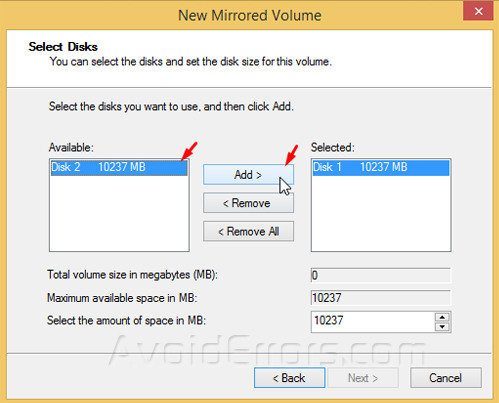Screen dimensions: 499x403
Task: Click the space amount in MB field
Action: point(373,322)
